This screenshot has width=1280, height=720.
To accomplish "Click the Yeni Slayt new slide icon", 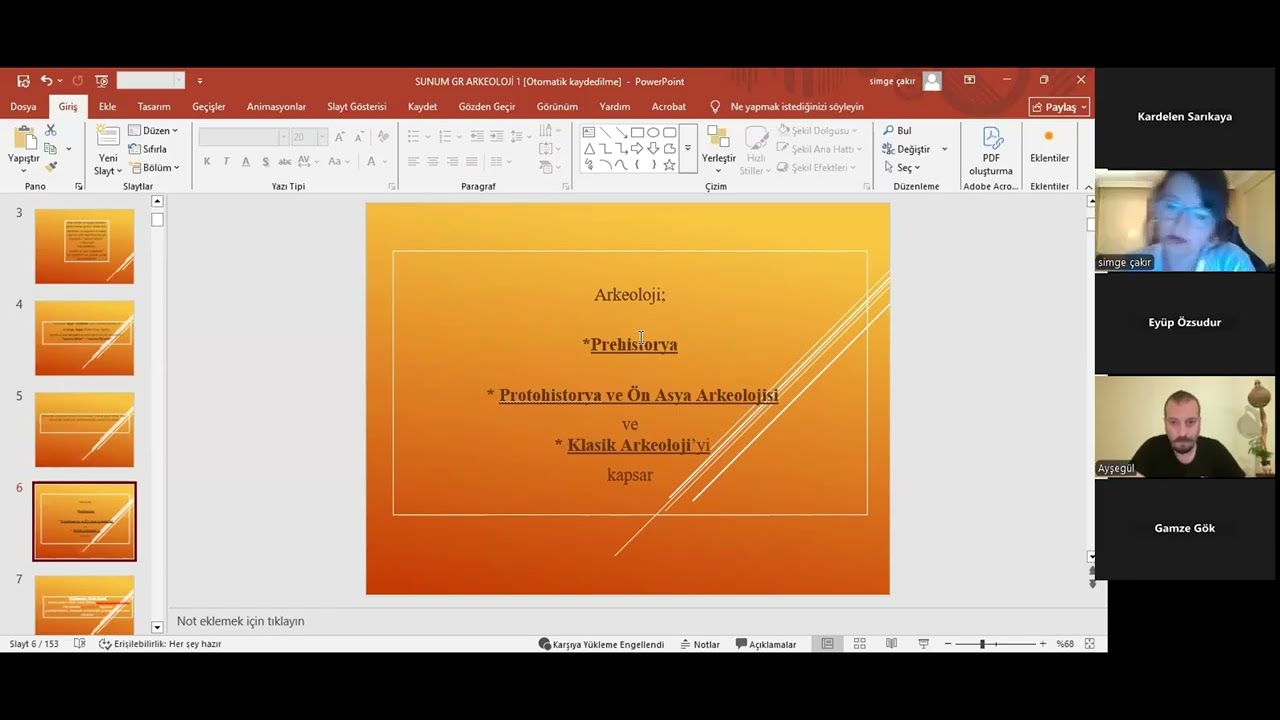I will click(108, 138).
